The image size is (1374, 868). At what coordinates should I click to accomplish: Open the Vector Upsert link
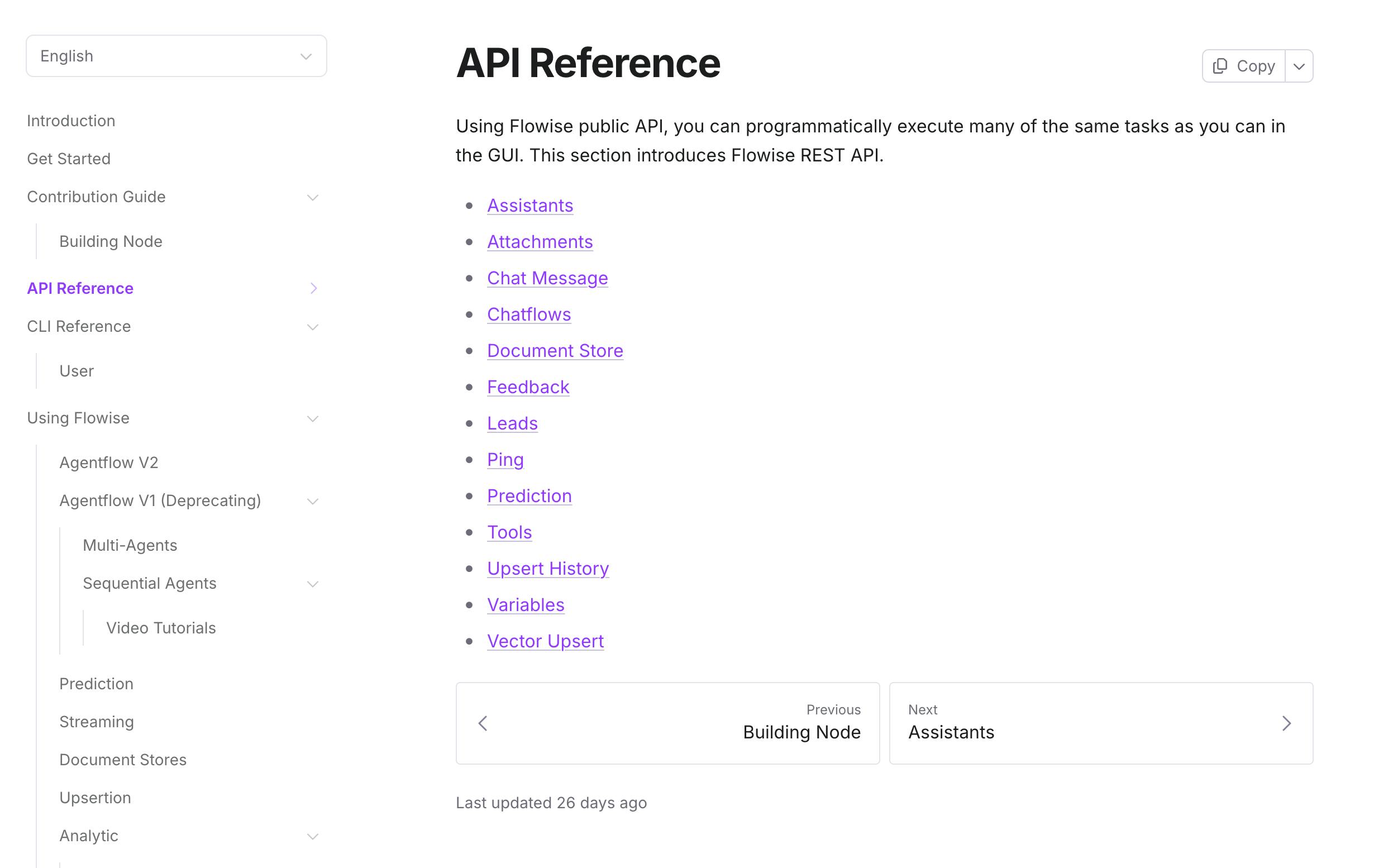pos(545,641)
